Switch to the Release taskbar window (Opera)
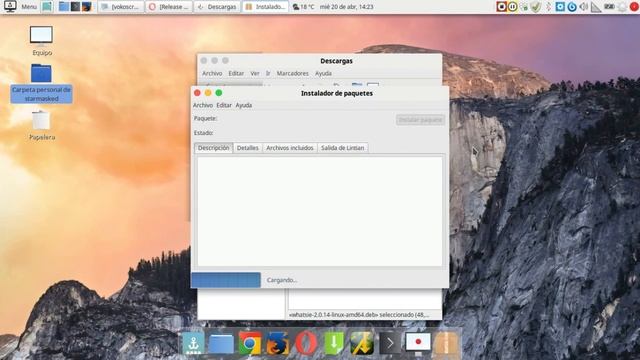This screenshot has height=360, width=640. pyautogui.click(x=169, y=7)
